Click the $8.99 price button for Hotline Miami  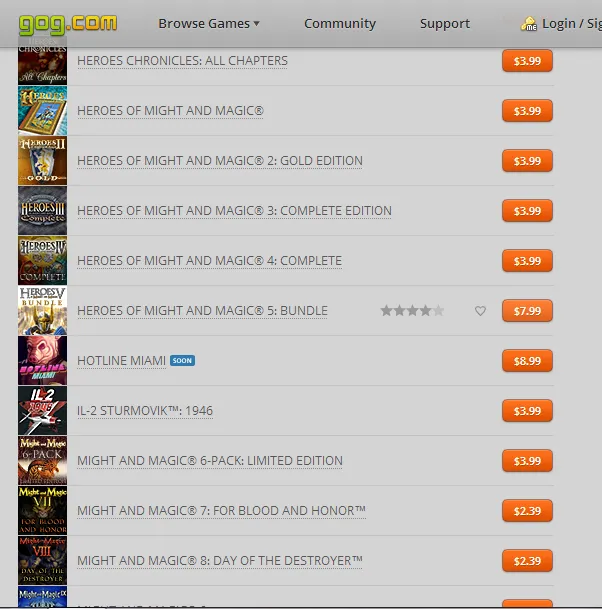527,361
